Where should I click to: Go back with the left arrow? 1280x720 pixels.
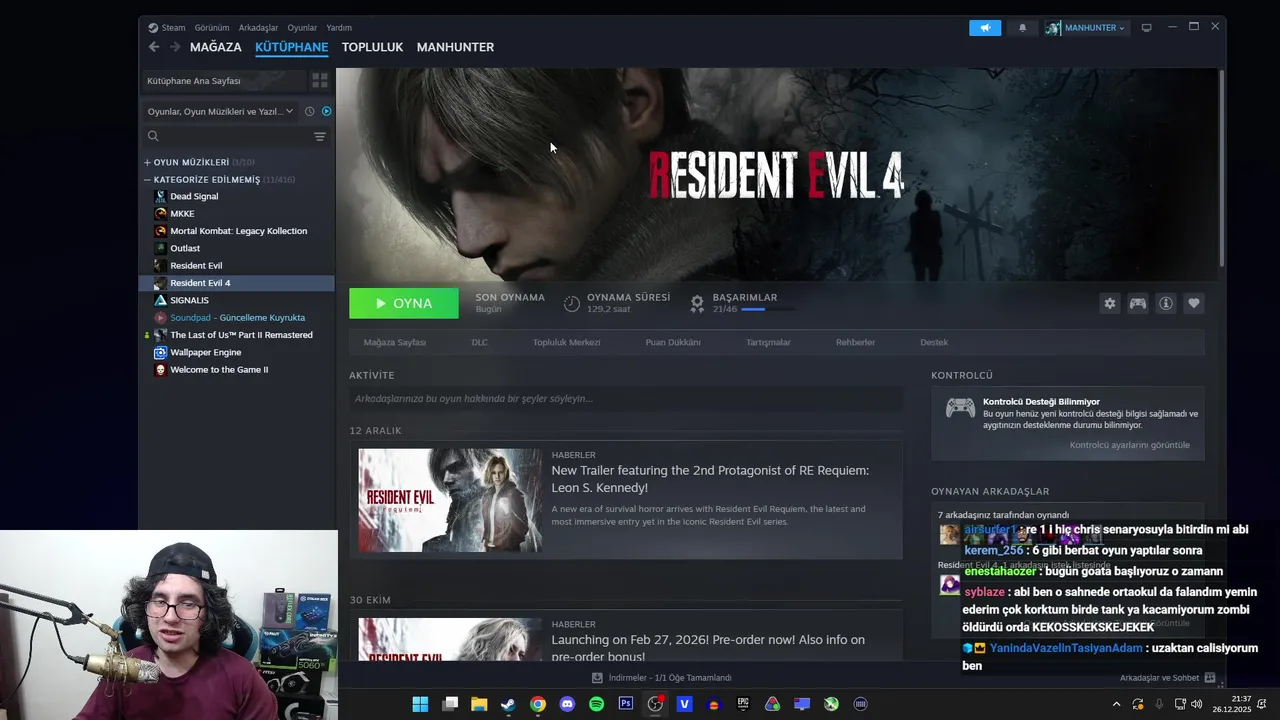154,47
